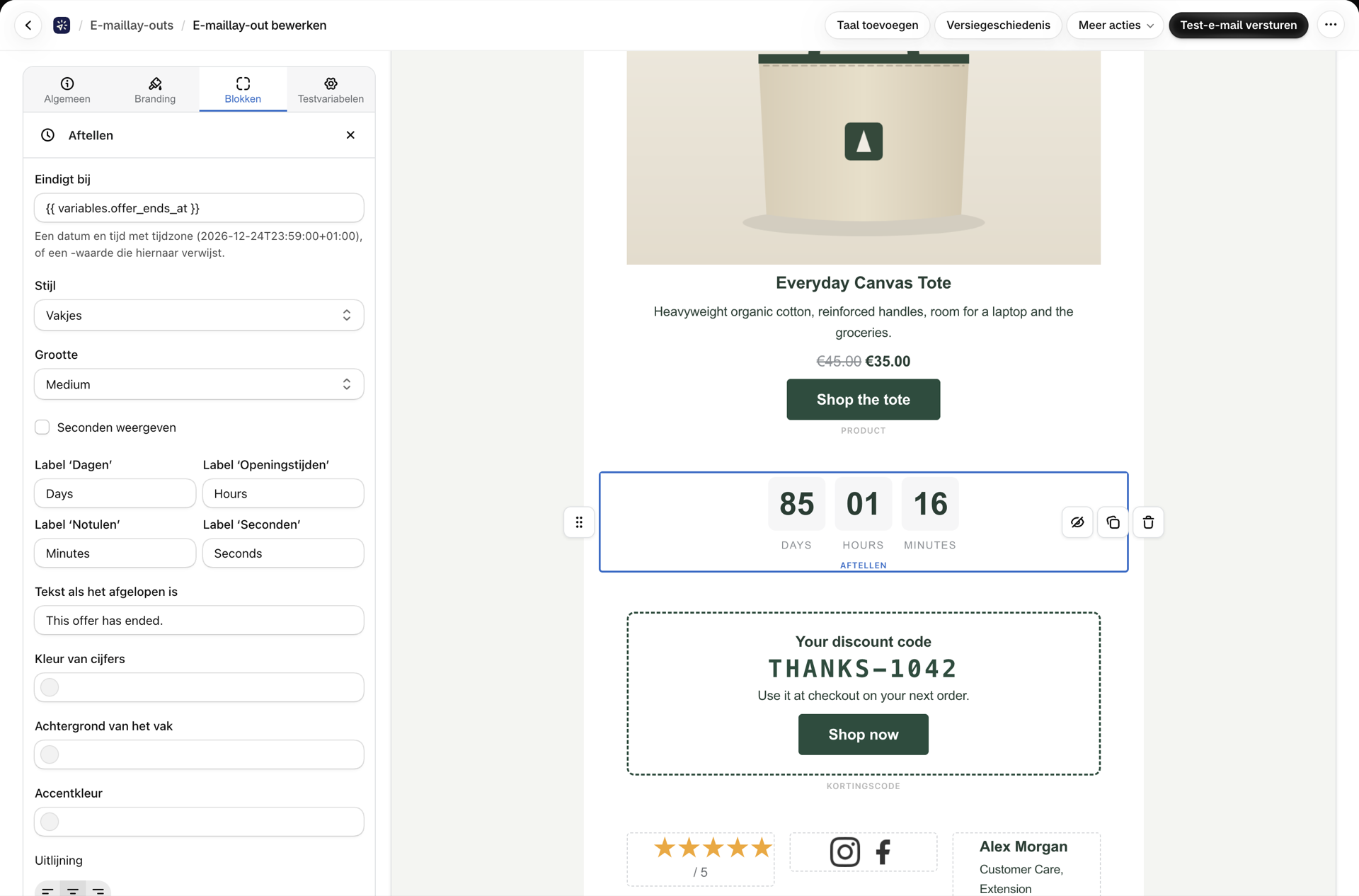The height and width of the screenshot is (896, 1359).
Task: Edit the Hours label field
Action: [283, 494]
